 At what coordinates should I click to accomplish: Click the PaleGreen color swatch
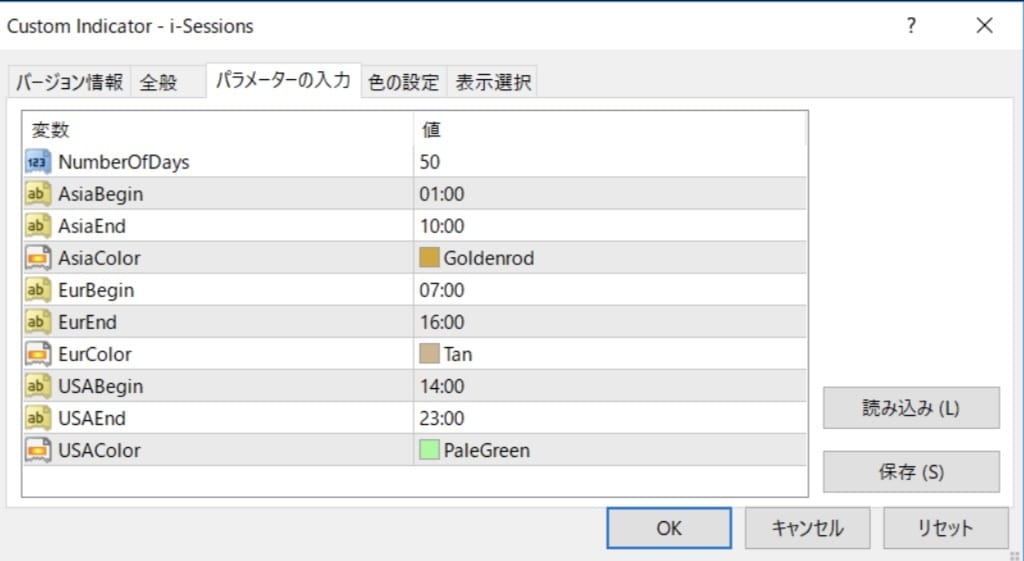pyautogui.click(x=429, y=450)
